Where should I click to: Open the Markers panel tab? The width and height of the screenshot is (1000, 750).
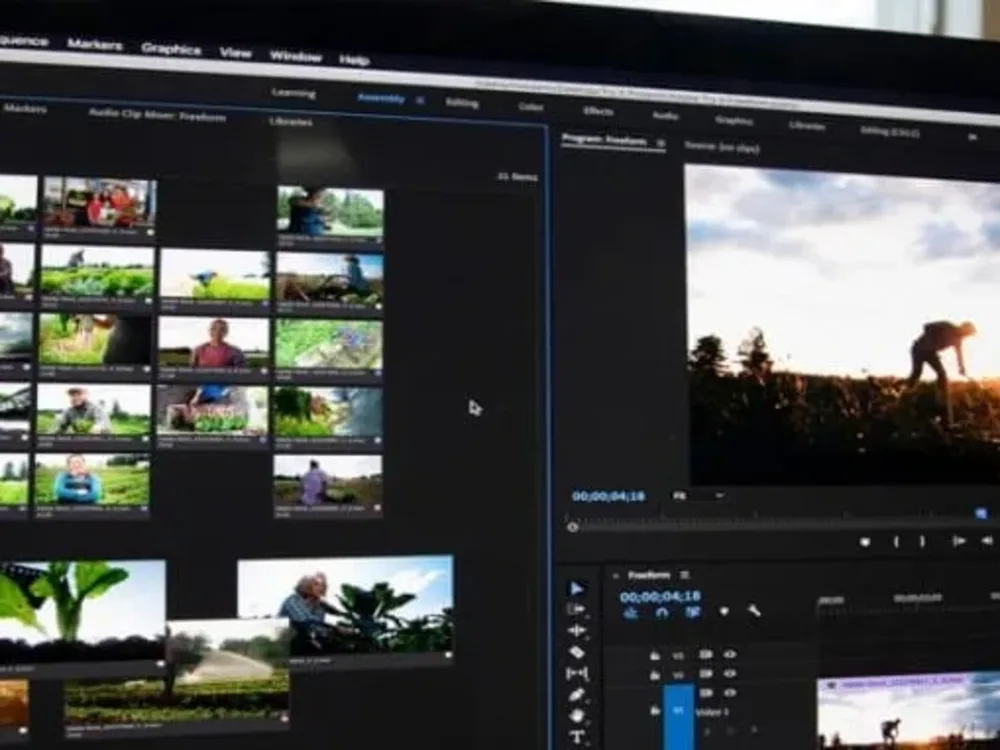pyautogui.click(x=24, y=109)
